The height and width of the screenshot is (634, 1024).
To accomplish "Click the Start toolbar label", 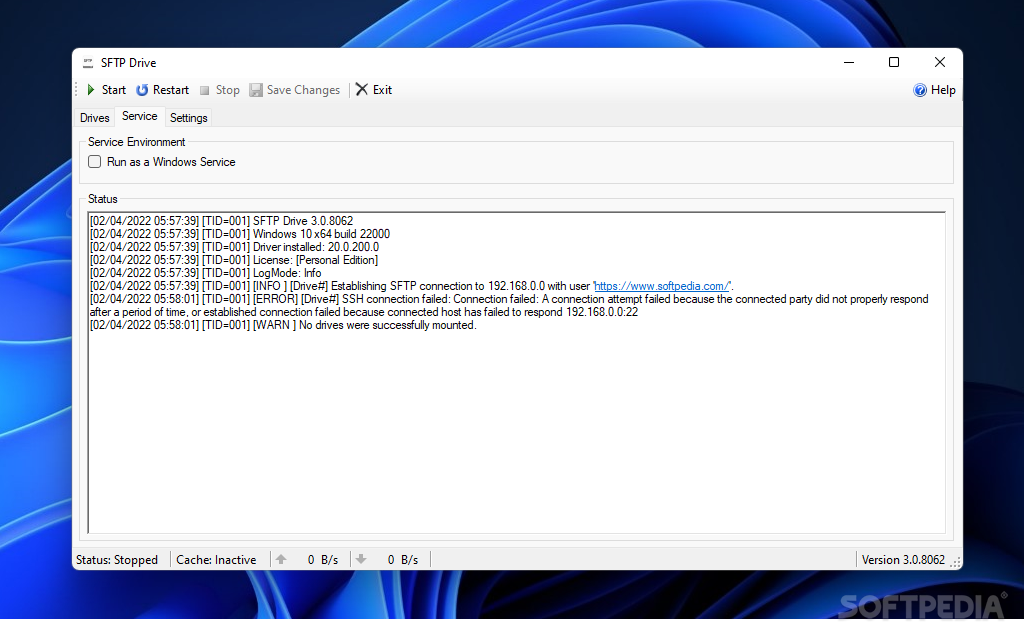I will tap(114, 90).
